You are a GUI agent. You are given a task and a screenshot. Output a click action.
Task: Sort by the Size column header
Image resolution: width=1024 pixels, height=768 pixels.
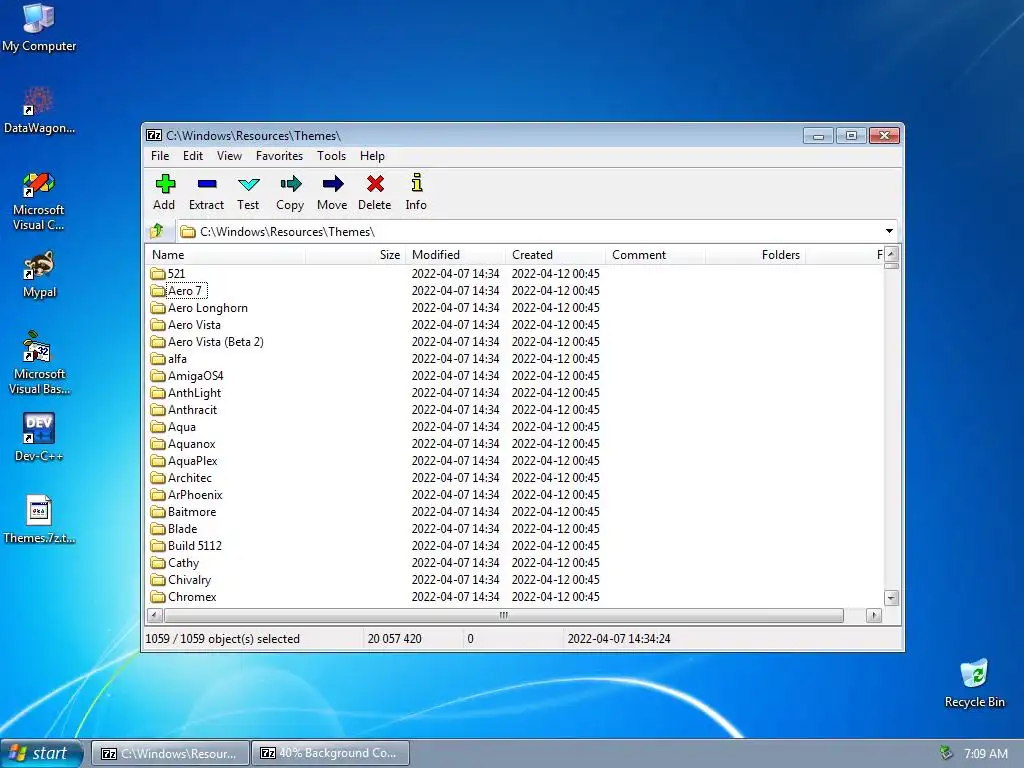[x=355, y=255]
